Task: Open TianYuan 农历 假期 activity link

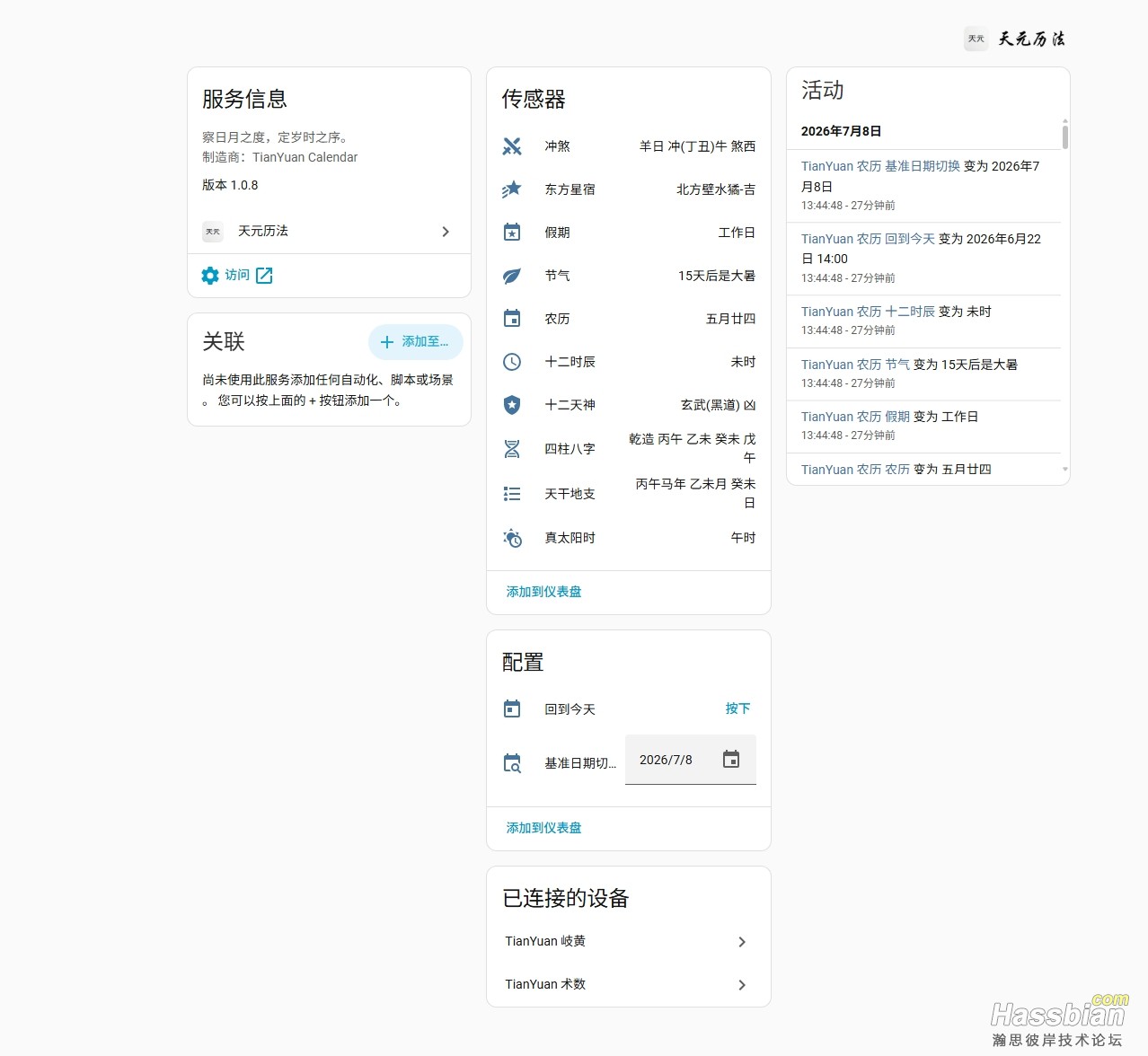Action: tap(855, 417)
